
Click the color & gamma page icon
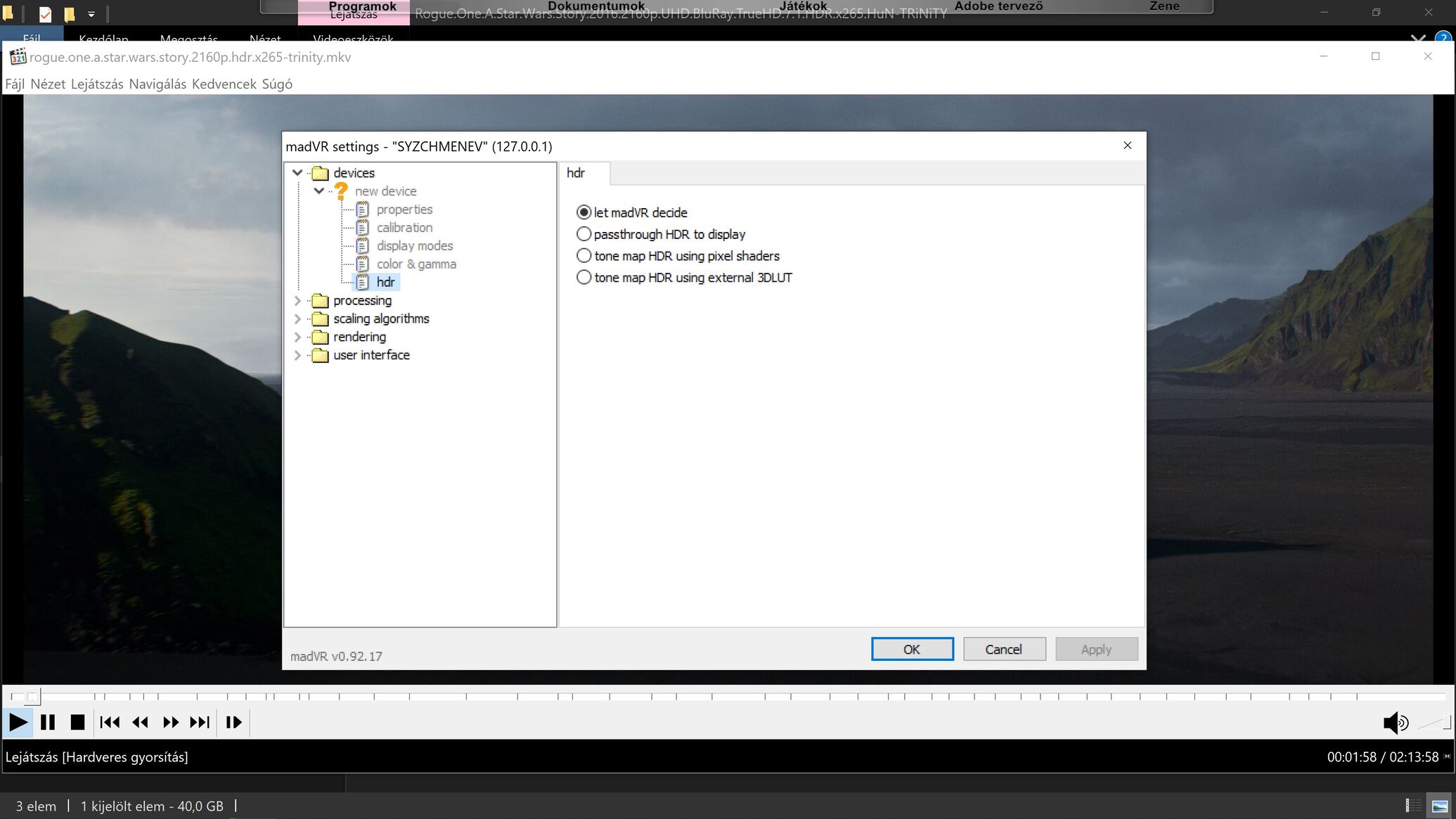point(362,264)
